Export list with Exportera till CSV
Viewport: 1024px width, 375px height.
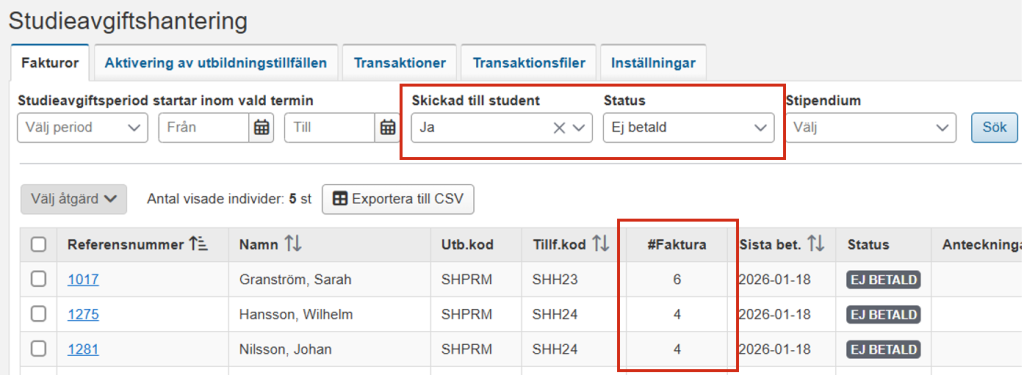pyautogui.click(x=398, y=199)
